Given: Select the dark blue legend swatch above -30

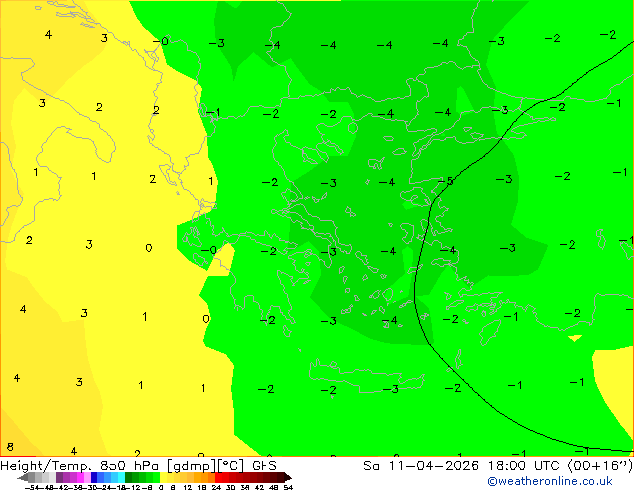Looking at the screenshot, I should coord(94,477).
